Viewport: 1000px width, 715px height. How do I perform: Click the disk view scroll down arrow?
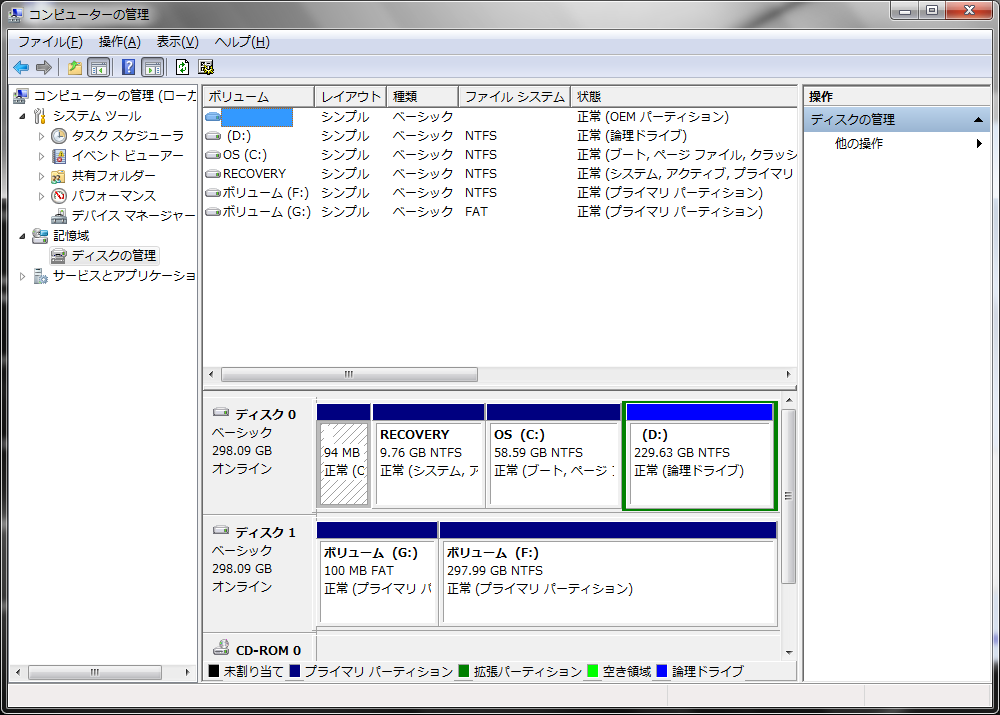[x=789, y=652]
